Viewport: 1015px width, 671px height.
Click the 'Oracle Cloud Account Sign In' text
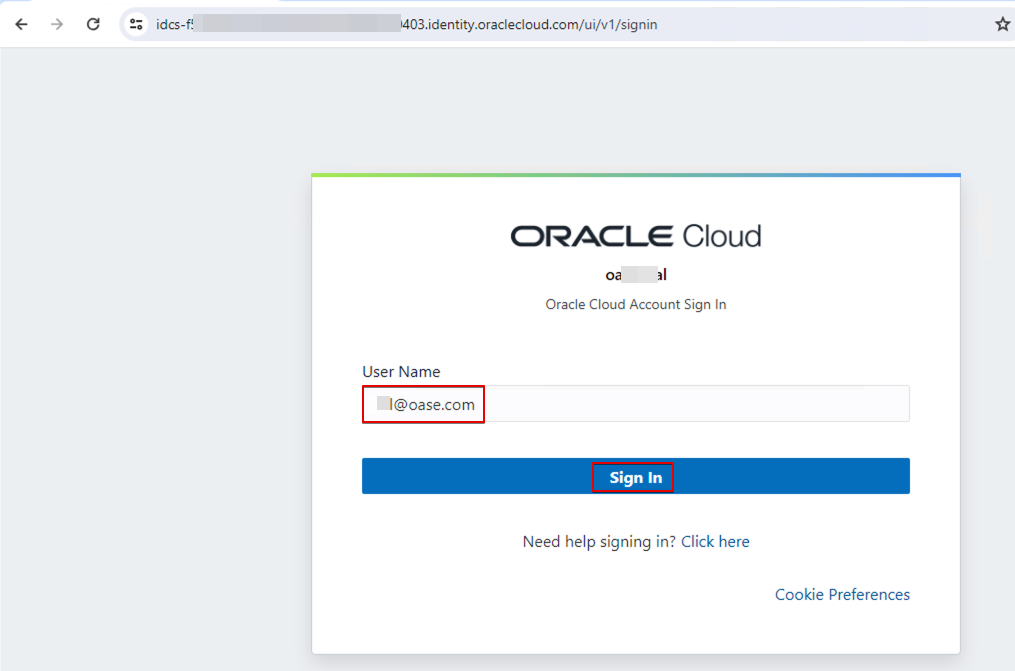point(636,305)
